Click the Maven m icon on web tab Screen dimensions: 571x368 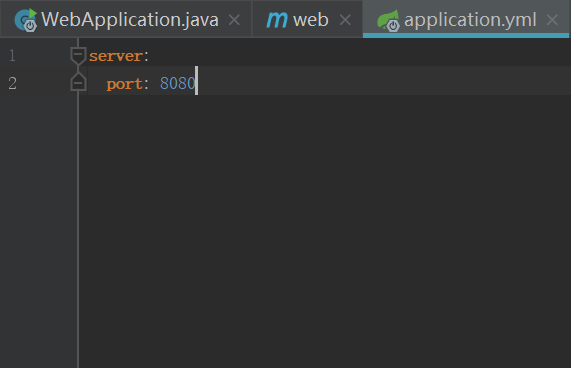(277, 20)
